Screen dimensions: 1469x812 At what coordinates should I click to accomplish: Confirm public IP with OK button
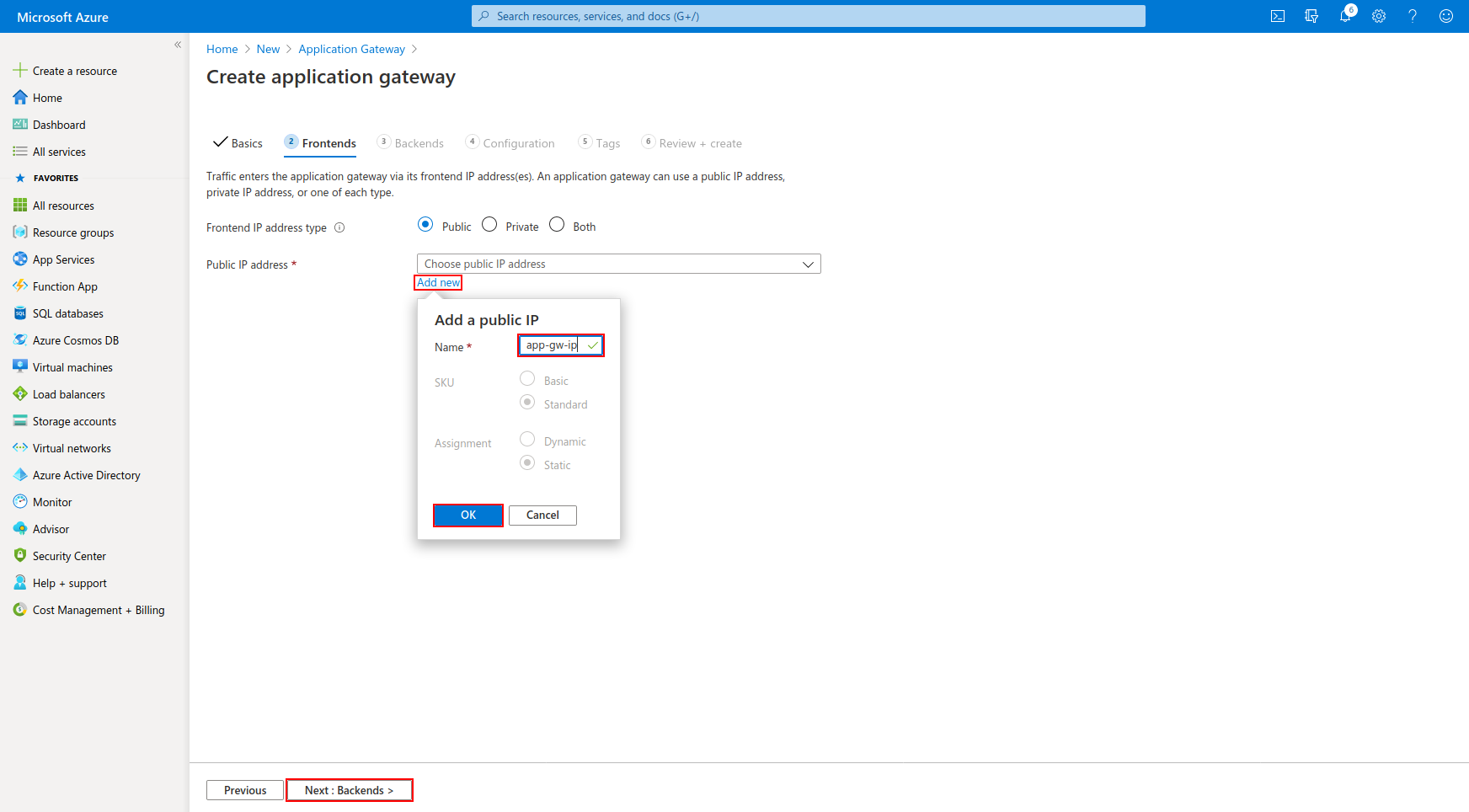click(468, 516)
